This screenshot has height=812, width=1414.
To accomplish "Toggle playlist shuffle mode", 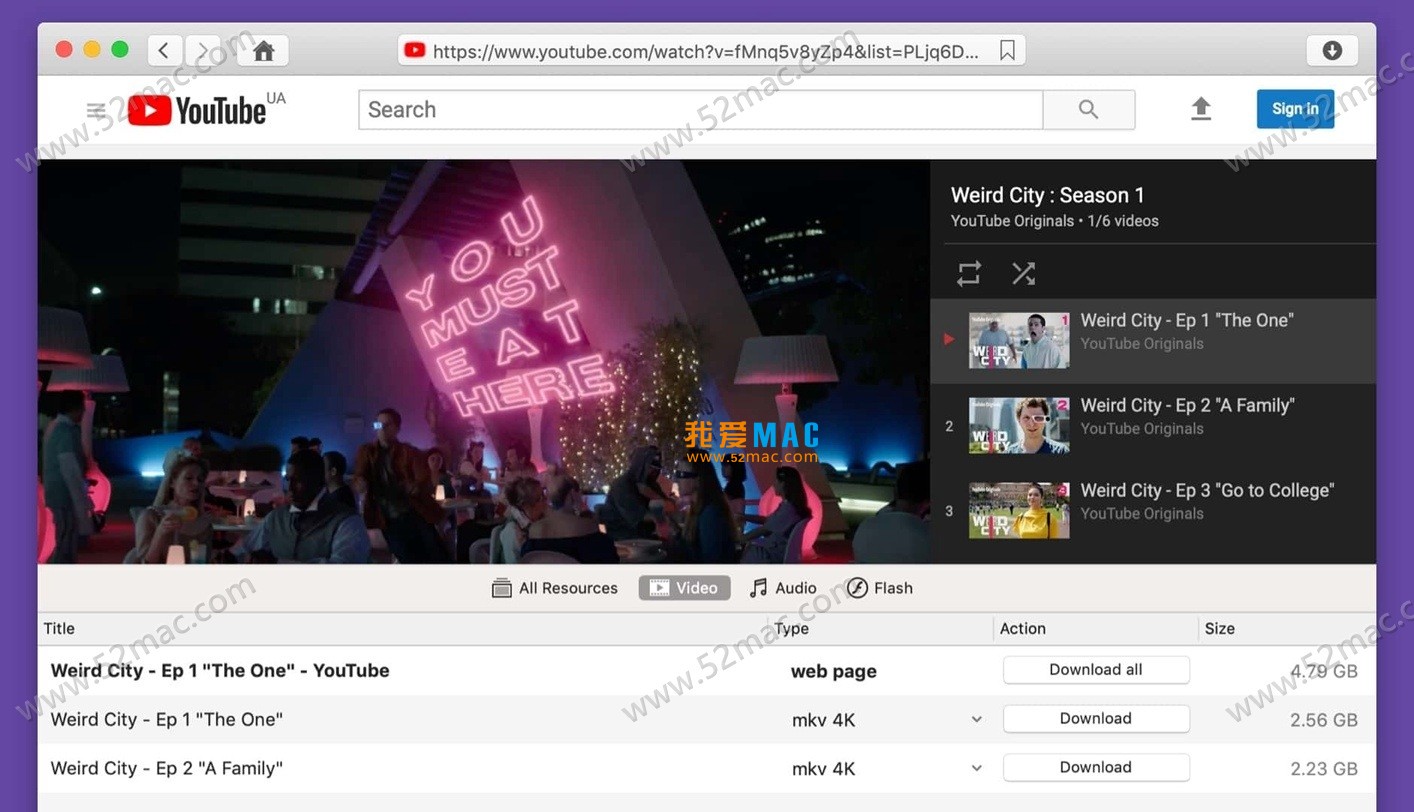I will point(1023,272).
